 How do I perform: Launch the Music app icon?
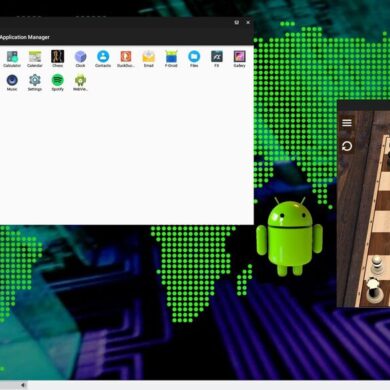tap(12, 80)
